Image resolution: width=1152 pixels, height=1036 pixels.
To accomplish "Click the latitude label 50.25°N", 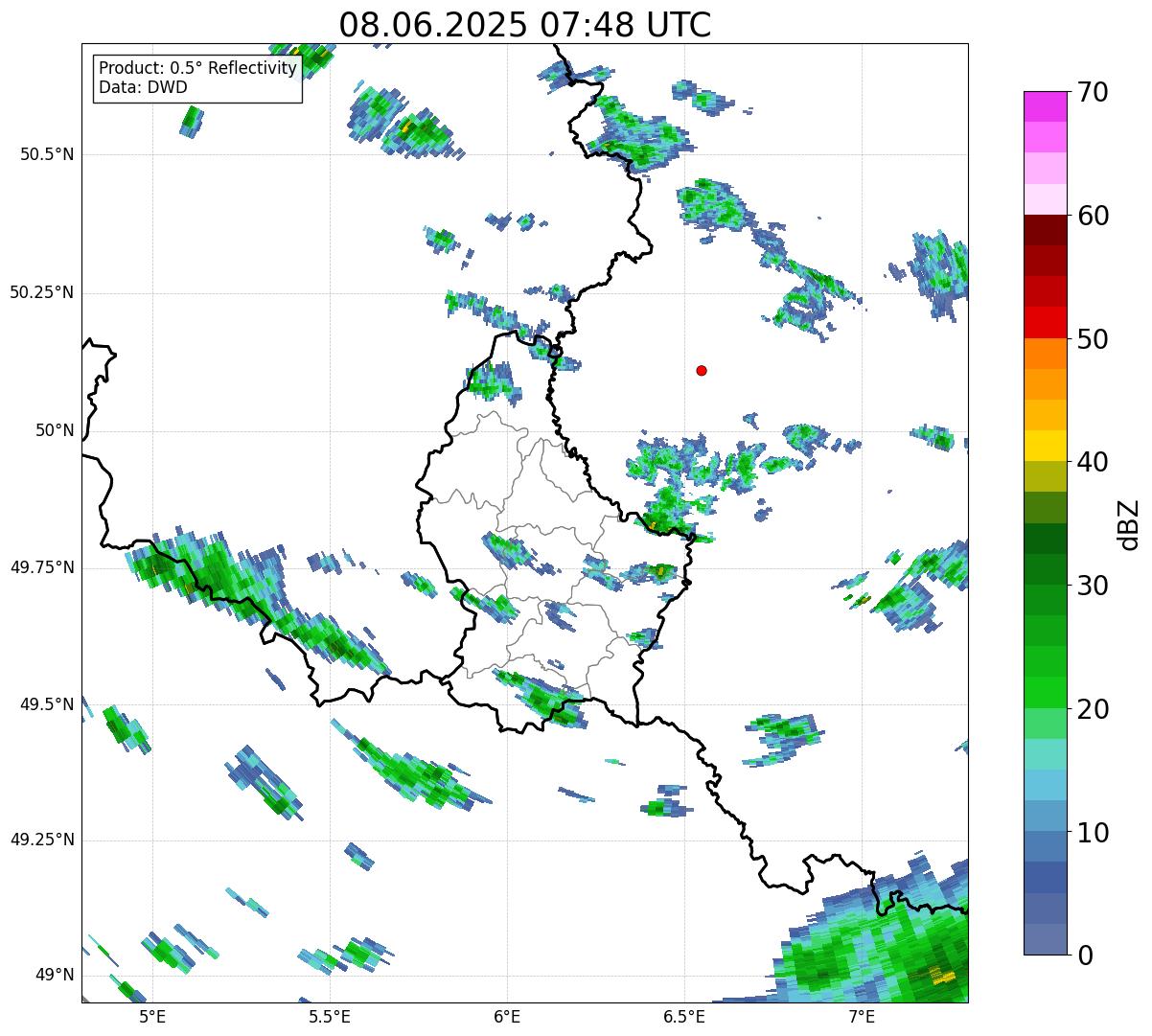I will point(42,292).
